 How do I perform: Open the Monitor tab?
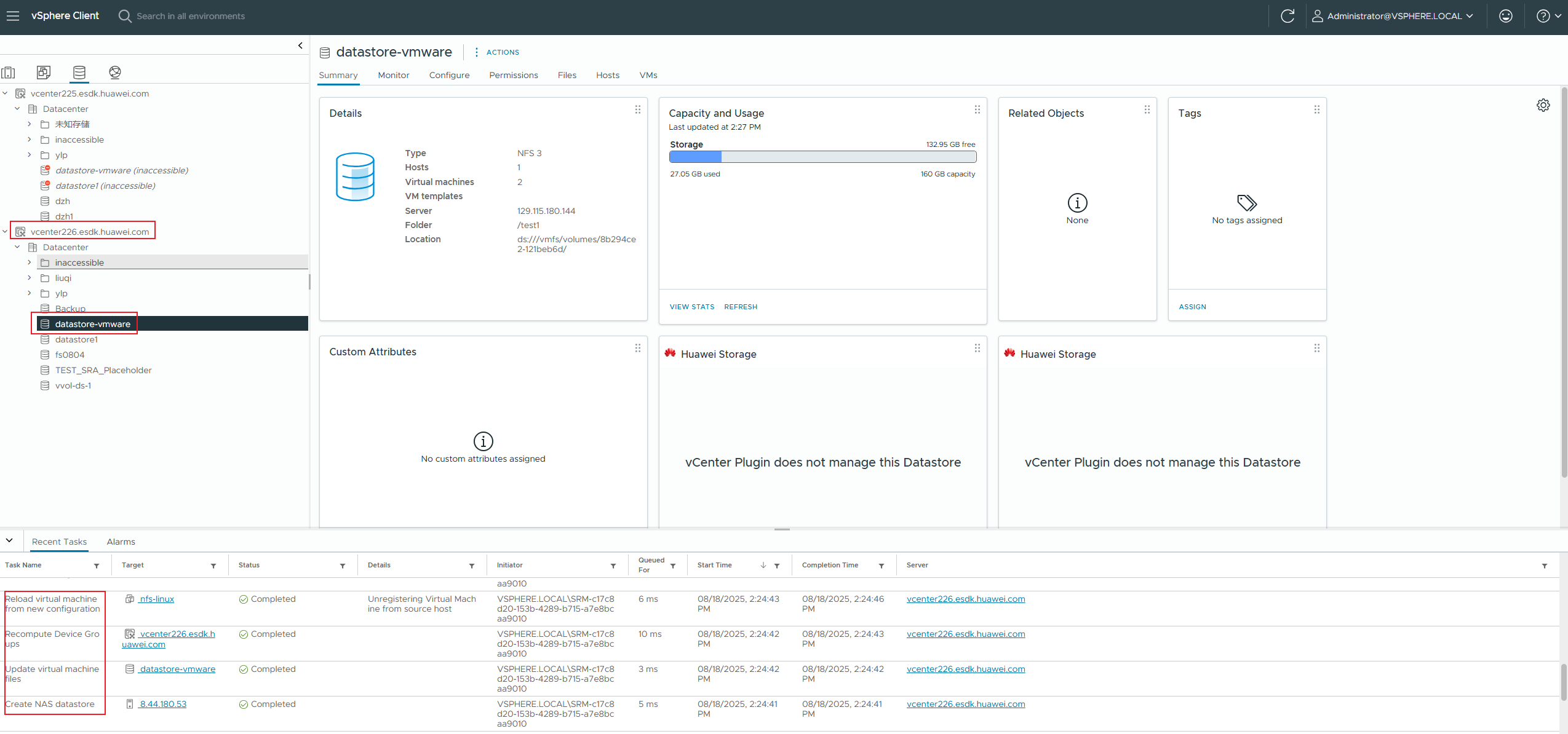tap(394, 75)
